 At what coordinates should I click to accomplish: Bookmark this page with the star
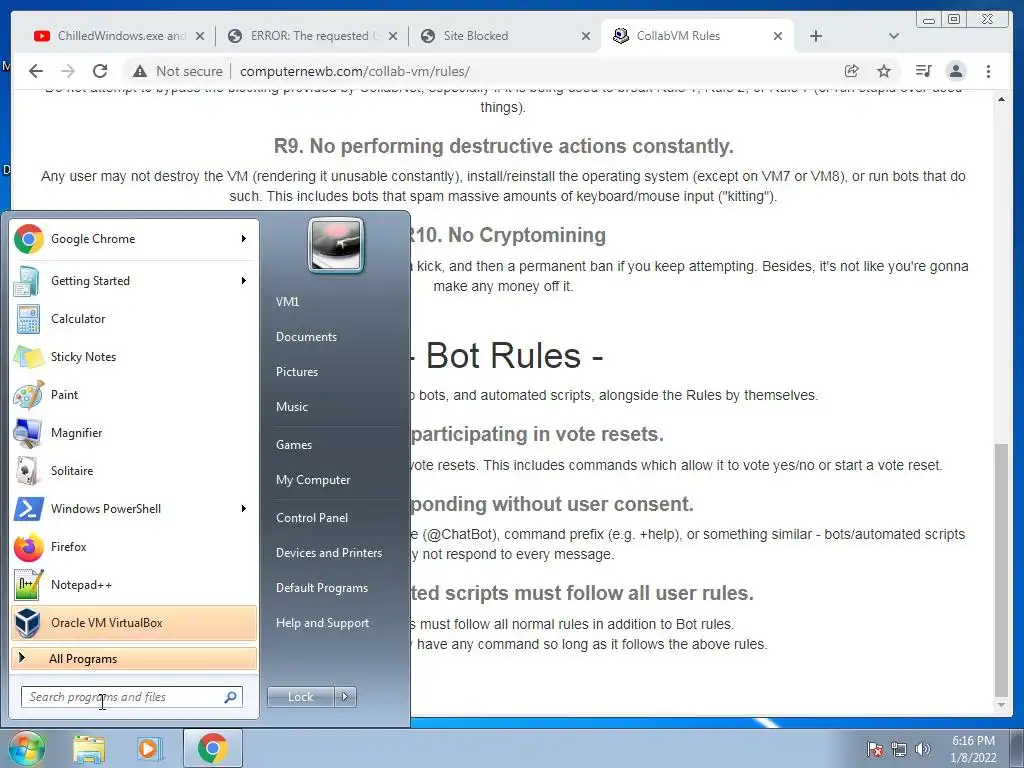(884, 71)
